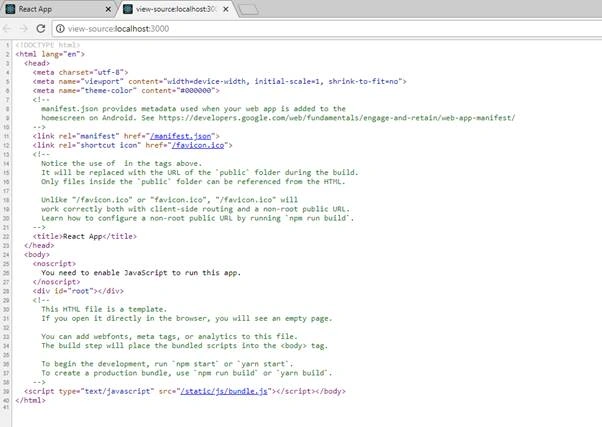This screenshot has width=602, height=427.
Task: Click comment 'You can add webfonts' line
Action: pos(169,337)
